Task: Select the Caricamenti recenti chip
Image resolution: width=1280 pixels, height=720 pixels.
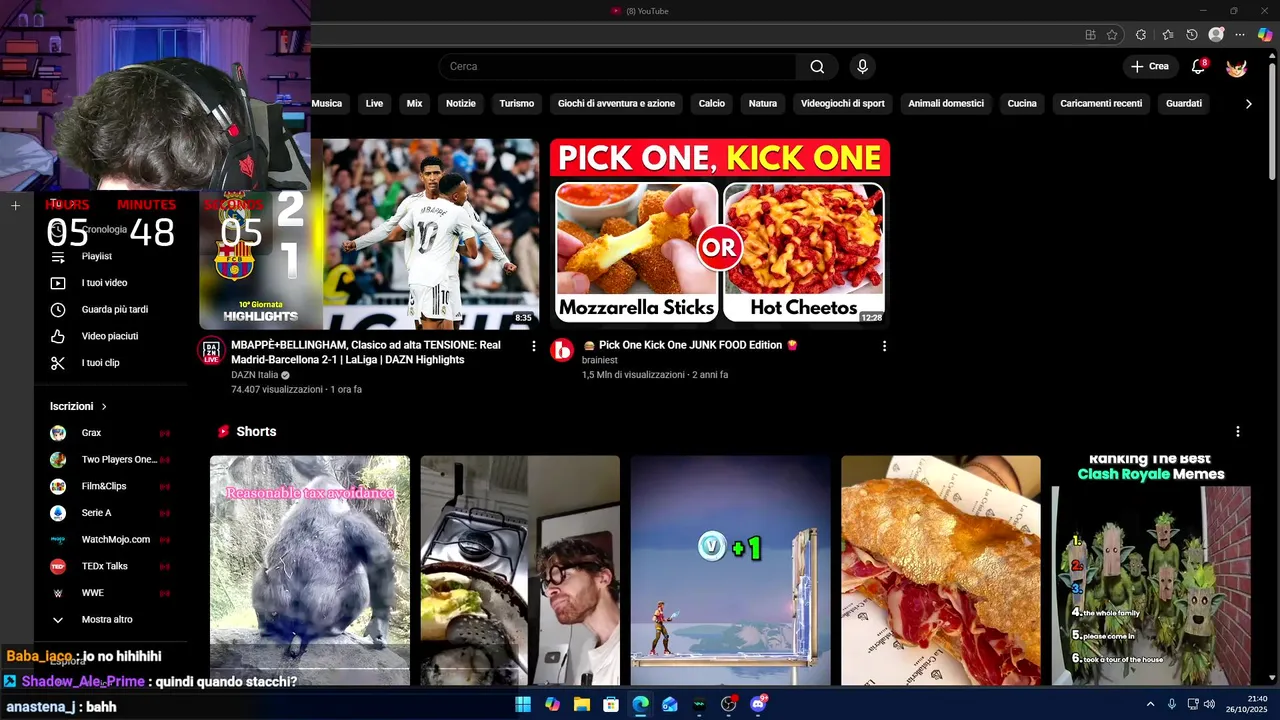Action: click(x=1101, y=104)
